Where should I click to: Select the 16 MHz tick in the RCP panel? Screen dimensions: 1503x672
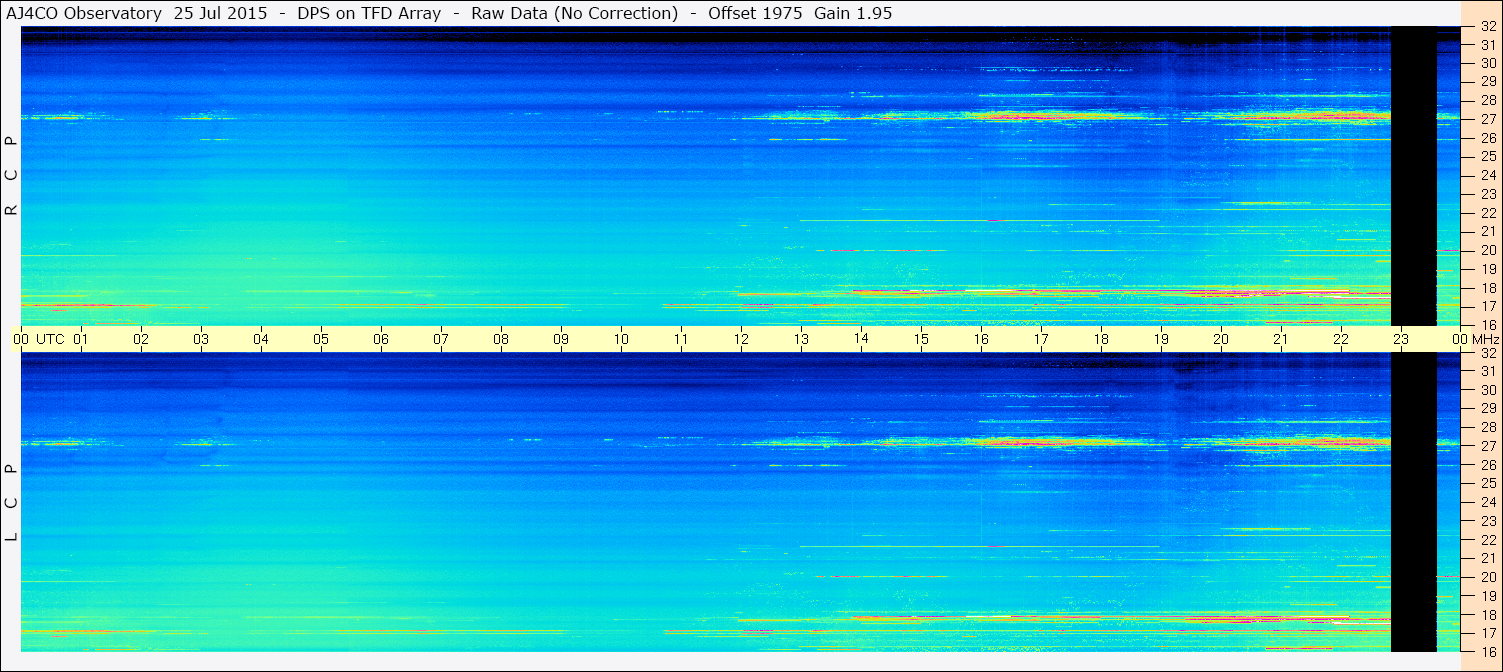[1488, 325]
